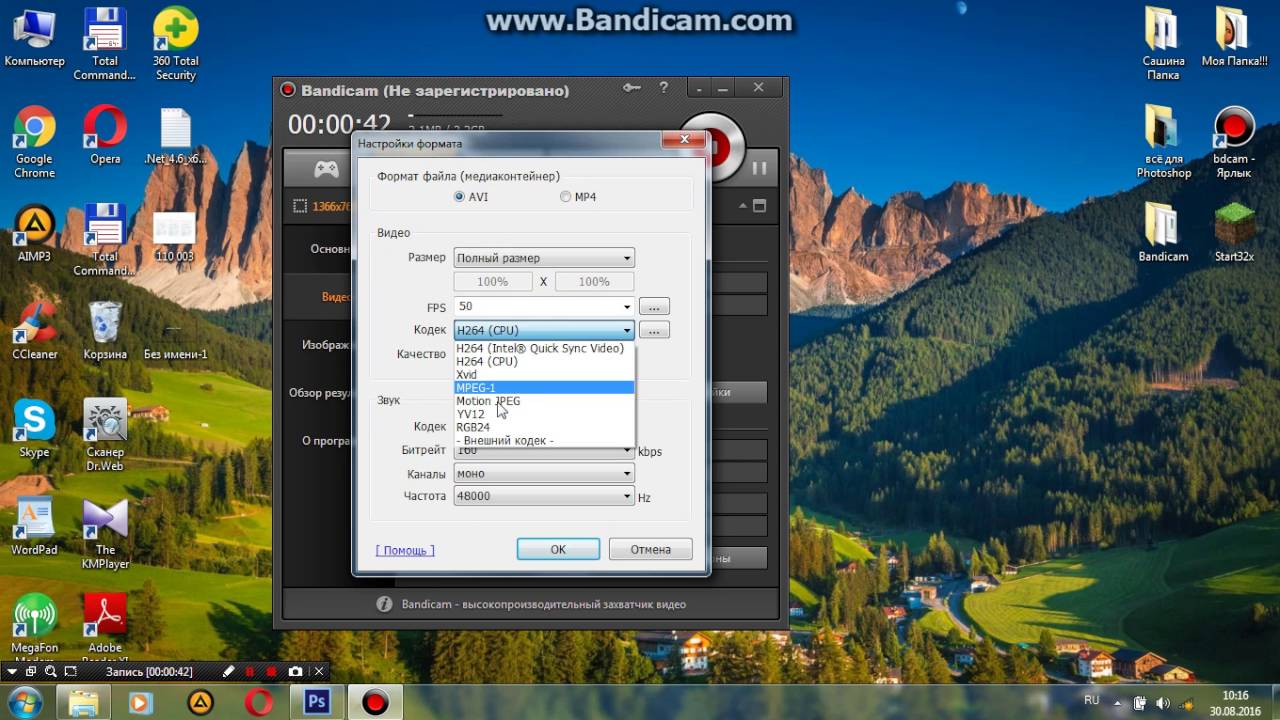Open the Каналы dropdown
The image size is (1280, 720).
[x=544, y=474]
